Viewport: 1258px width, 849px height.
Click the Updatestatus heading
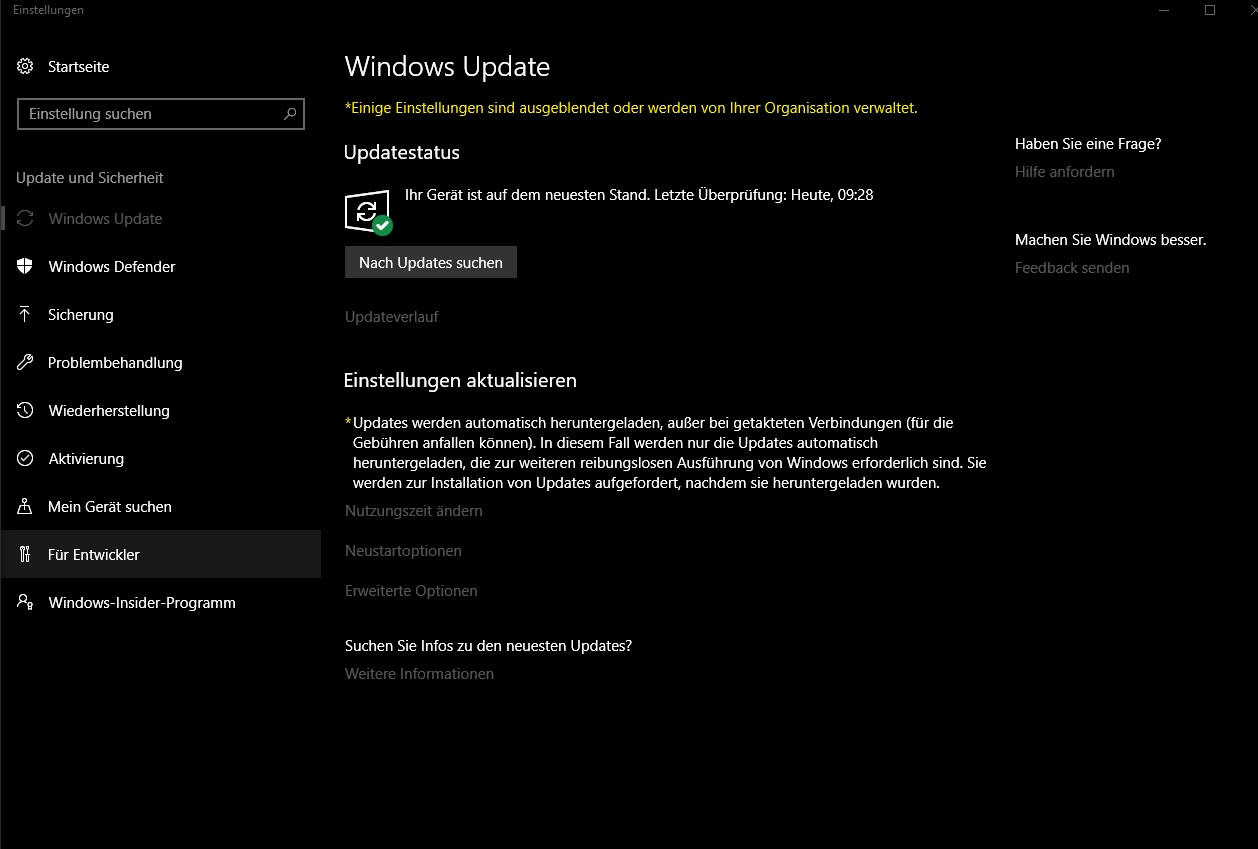[402, 153]
